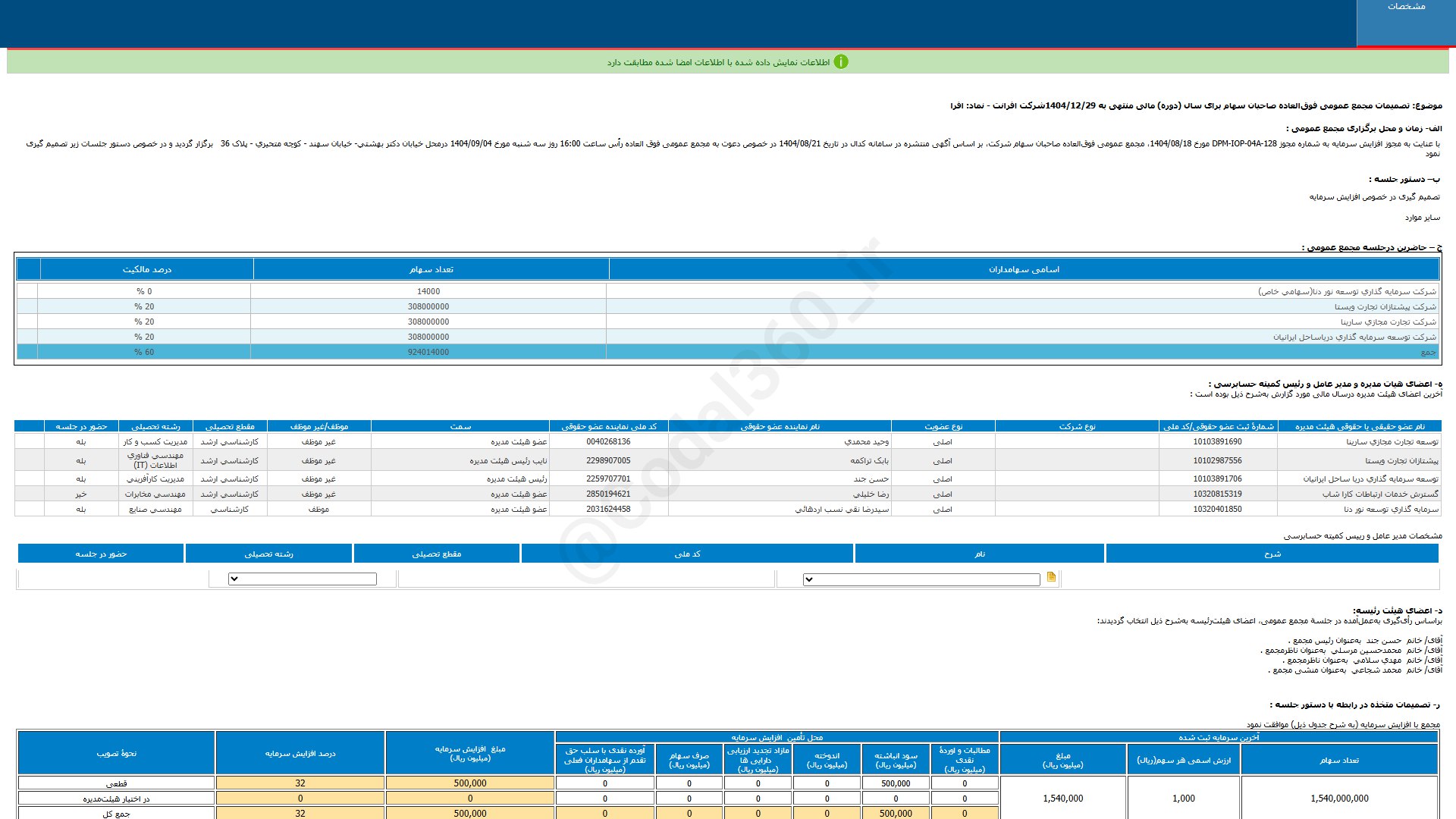Click the 32 capital increase percentage cell in the قطعی row
This screenshot has height=819, width=1456.
tap(300, 783)
